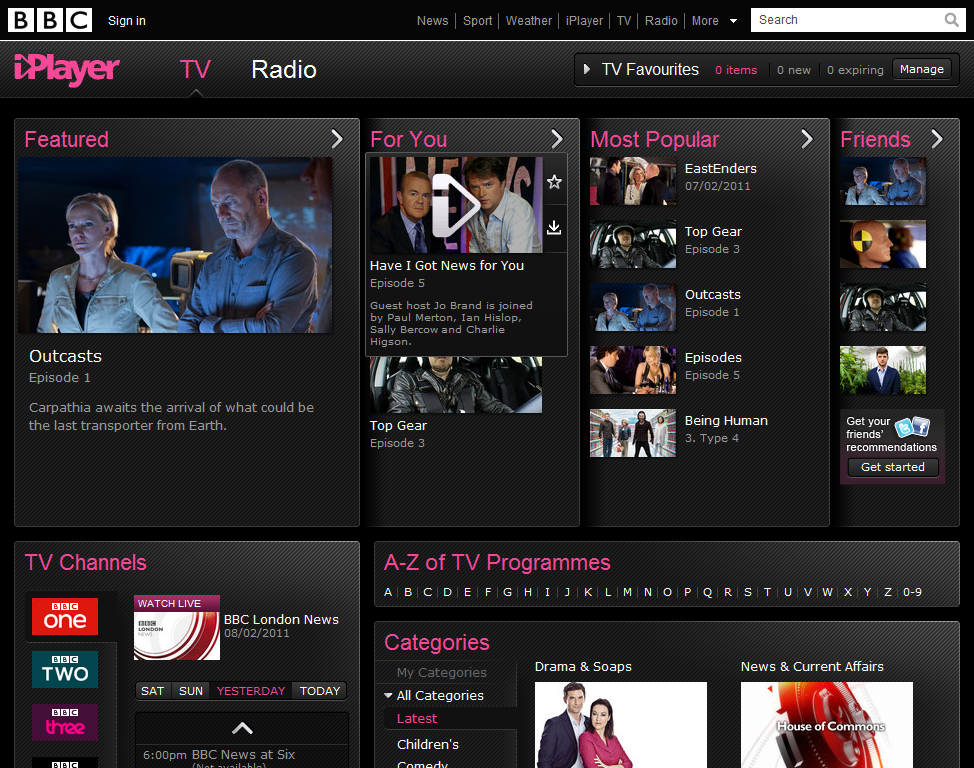Select letter Z in the A-Z list
The width and height of the screenshot is (974, 768).
(888, 592)
